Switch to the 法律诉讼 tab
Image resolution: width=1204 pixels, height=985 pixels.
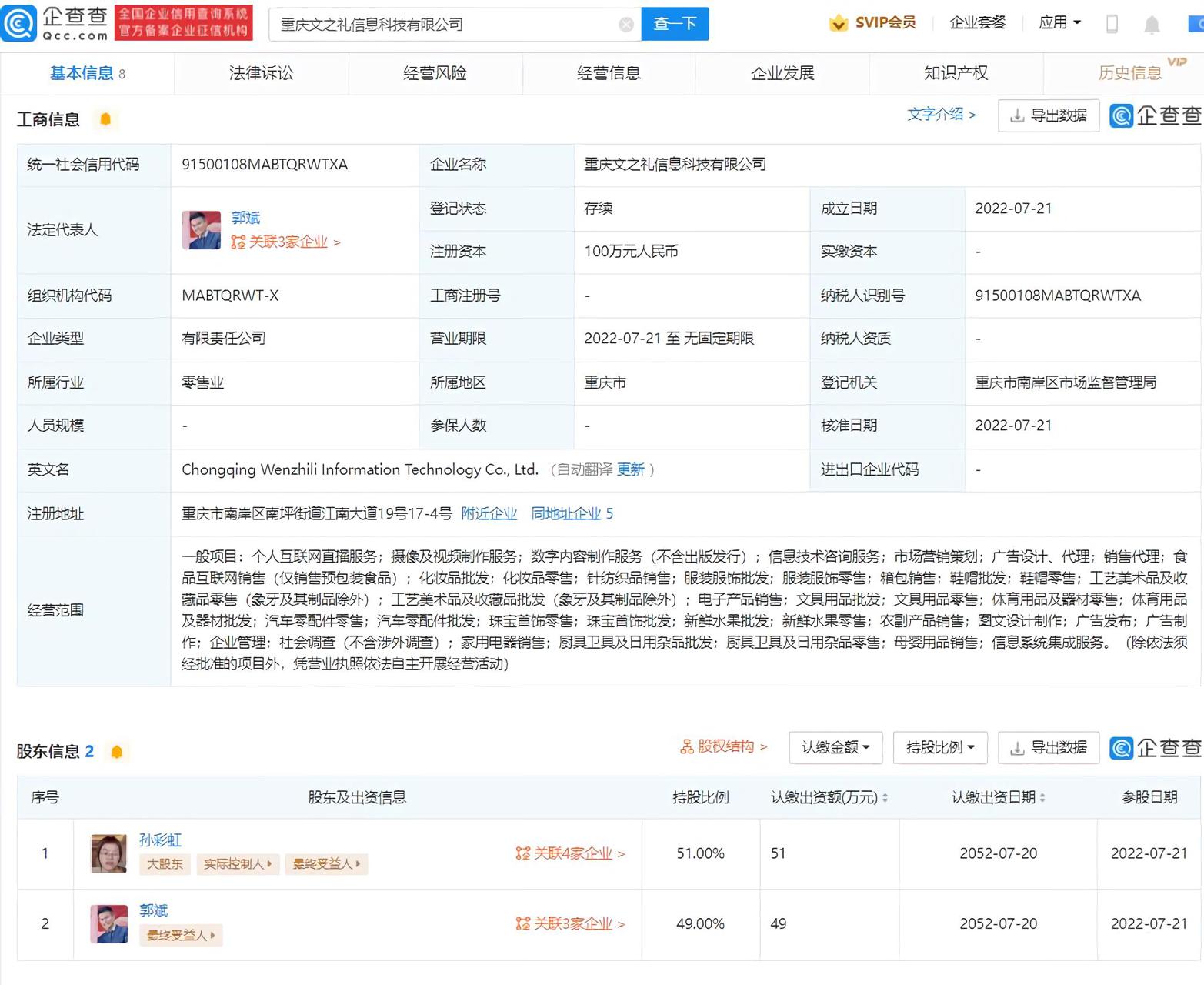261,73
